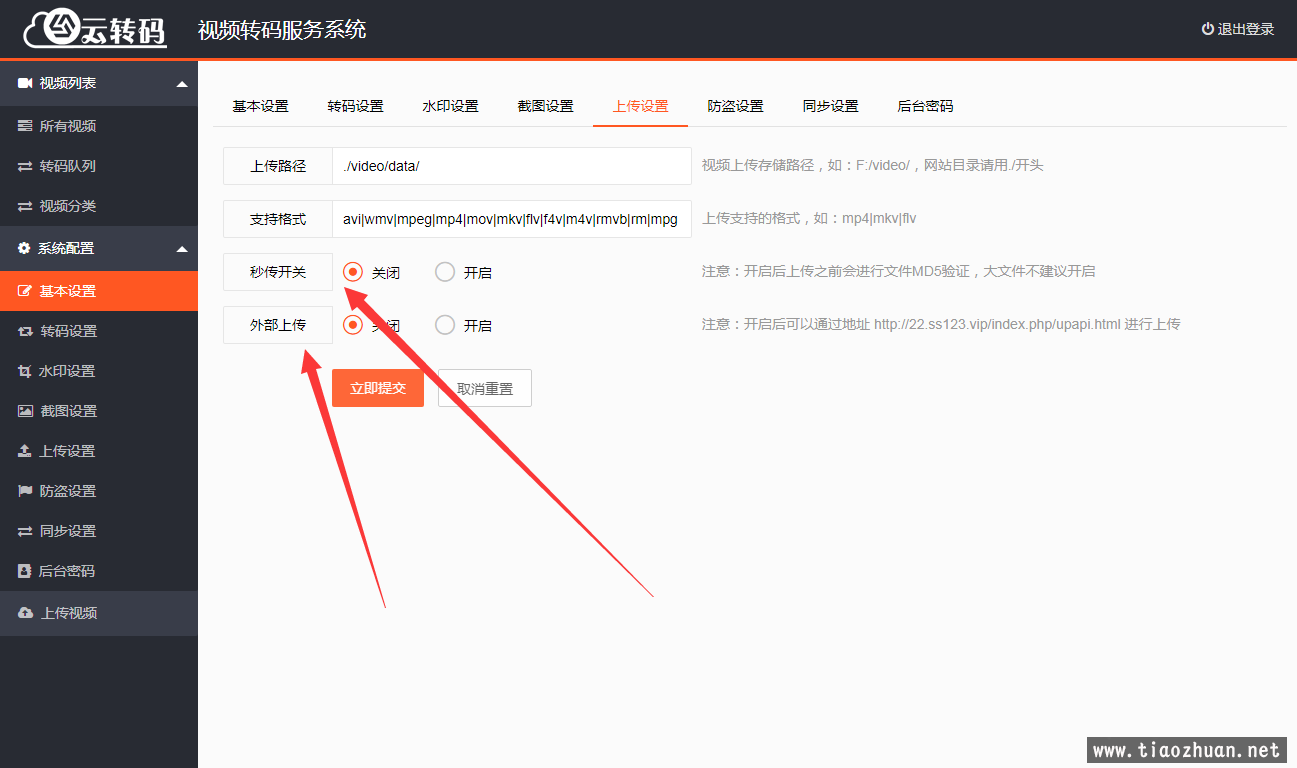Click the video camera icon for 视频列表
The height and width of the screenshot is (768, 1297).
[x=26, y=83]
